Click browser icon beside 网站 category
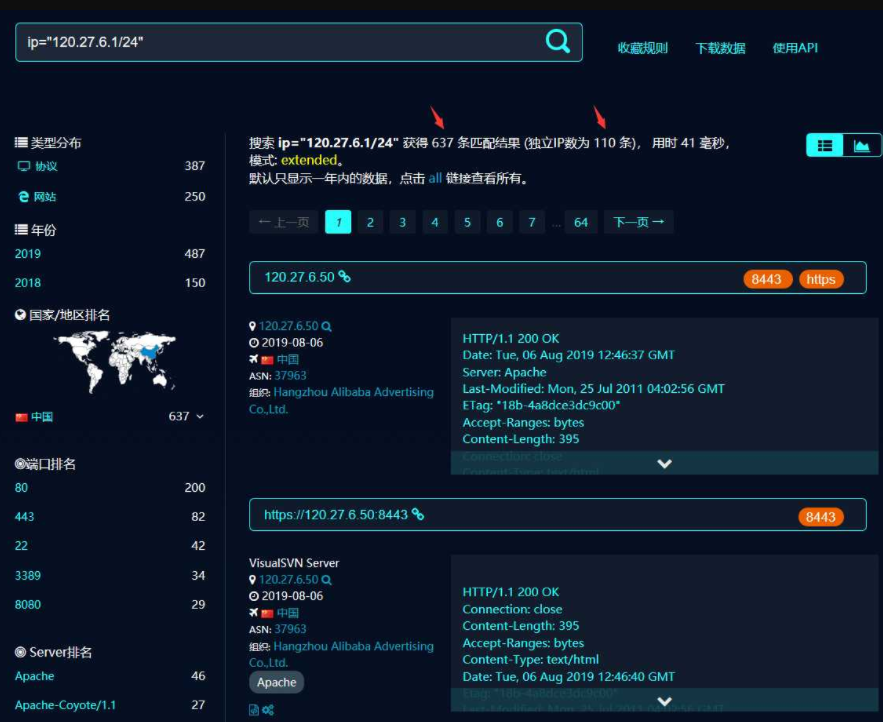The width and height of the screenshot is (883, 722). 23,196
